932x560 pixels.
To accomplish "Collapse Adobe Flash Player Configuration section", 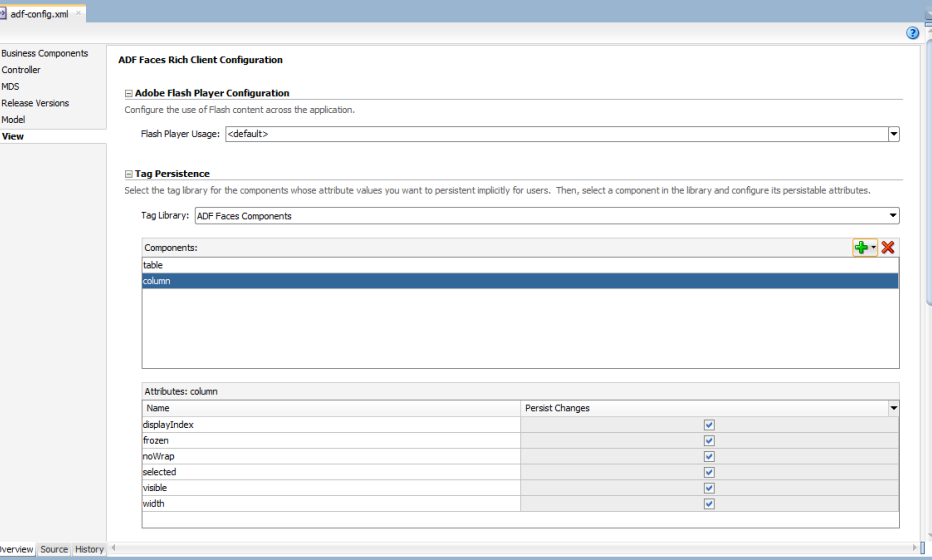I will [128, 93].
